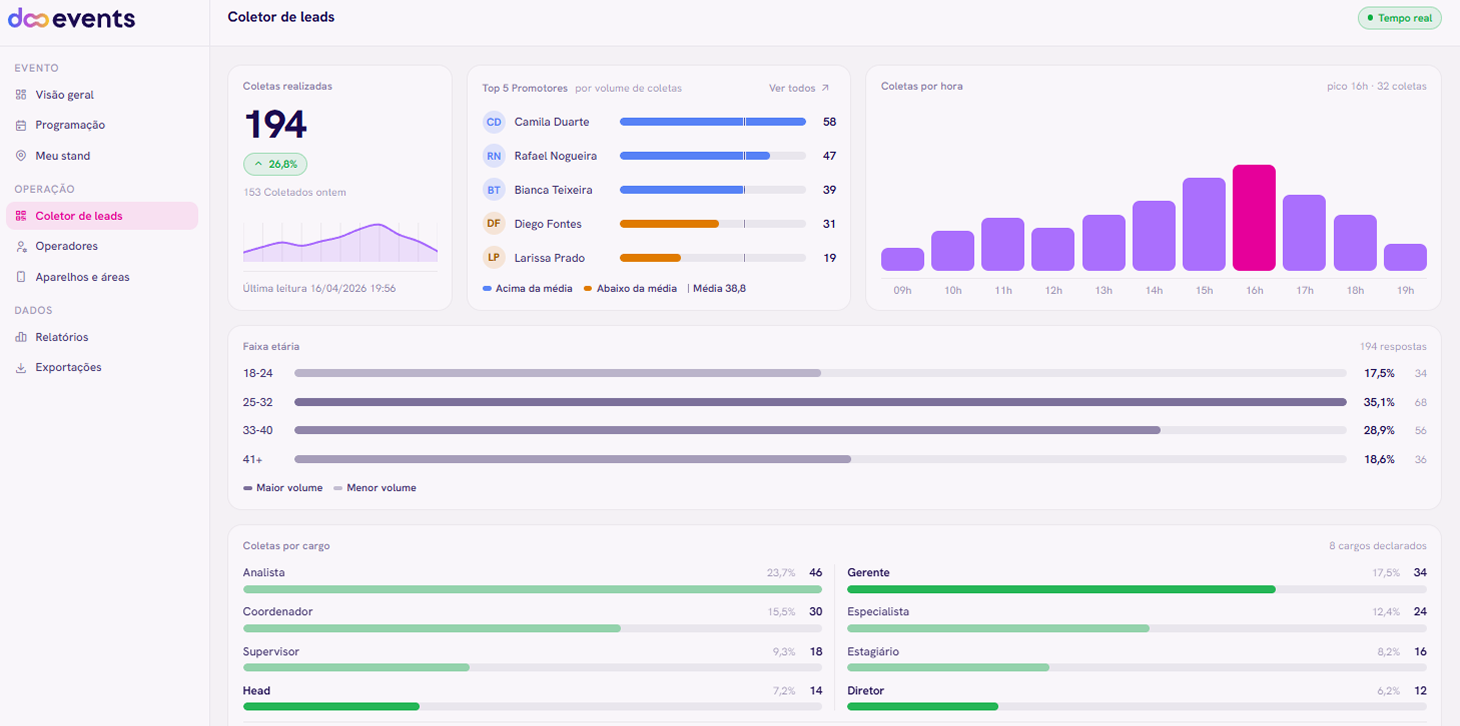Screen dimensions: 1460x726
Task: Click the 26,8% growth badge
Action: coord(275,164)
